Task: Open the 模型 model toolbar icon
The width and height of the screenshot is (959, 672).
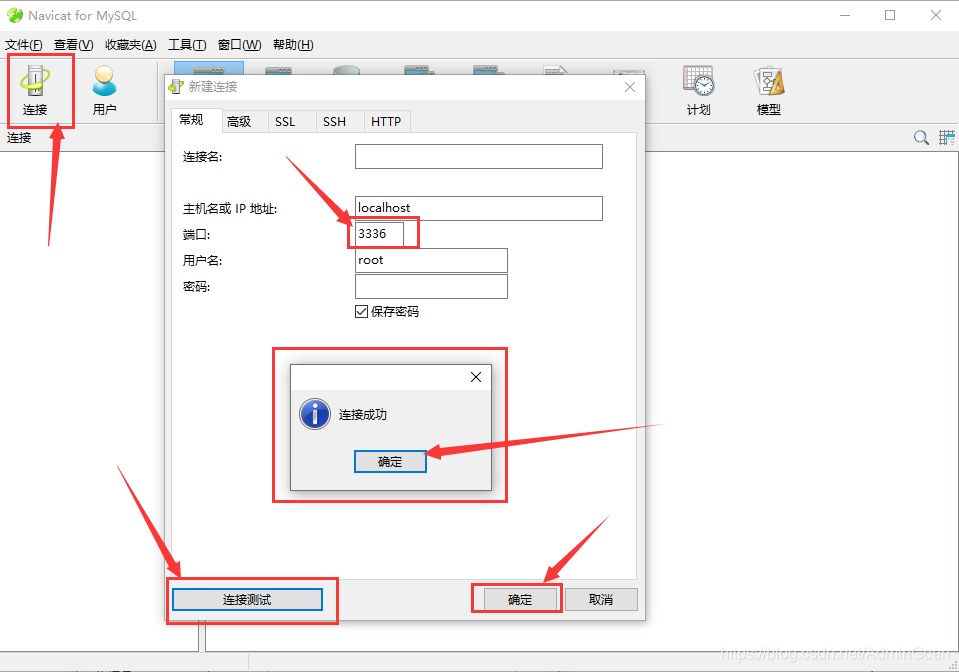Action: [x=769, y=89]
